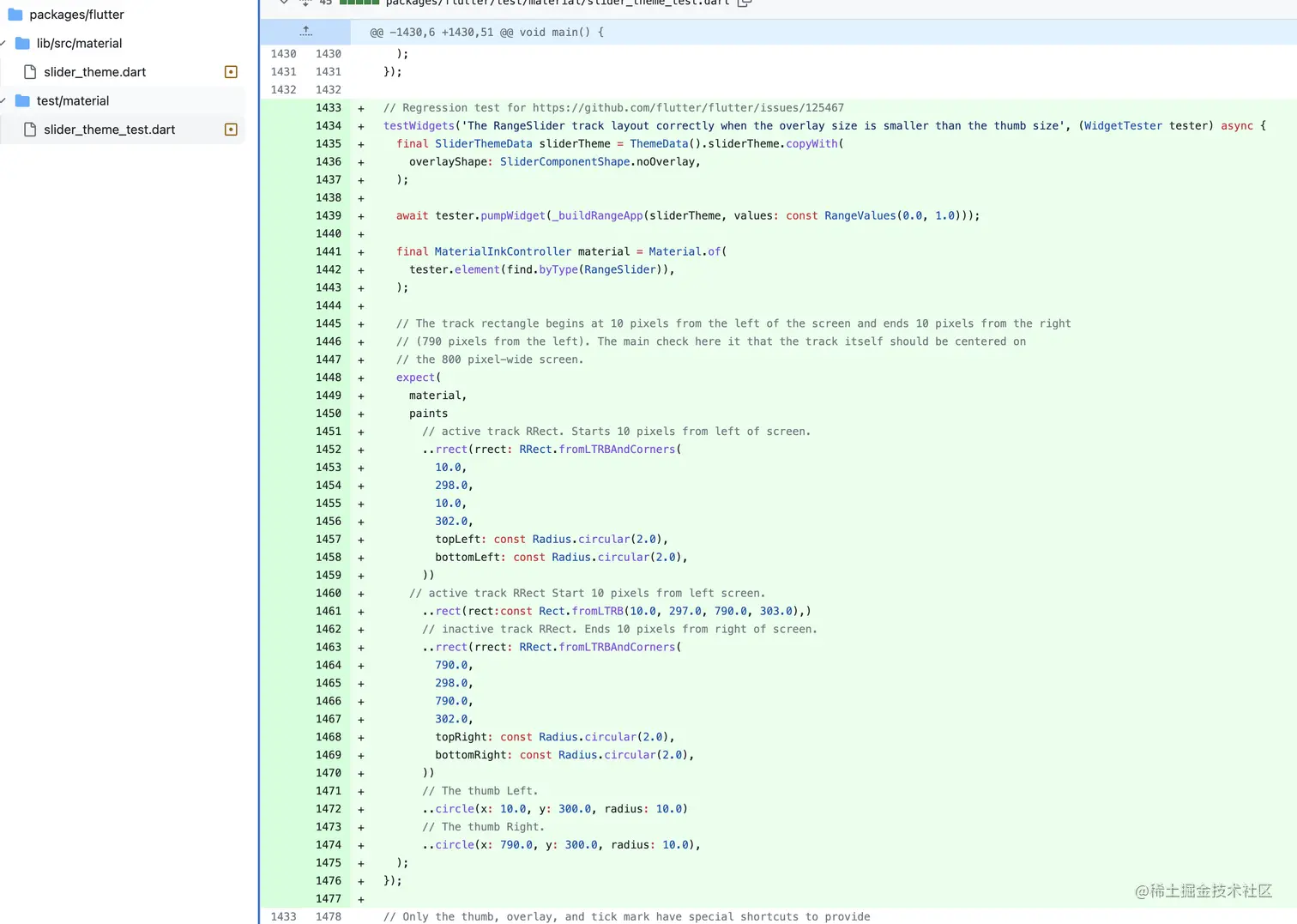Click the 'material,' line
The image size is (1297, 924).
coord(438,396)
